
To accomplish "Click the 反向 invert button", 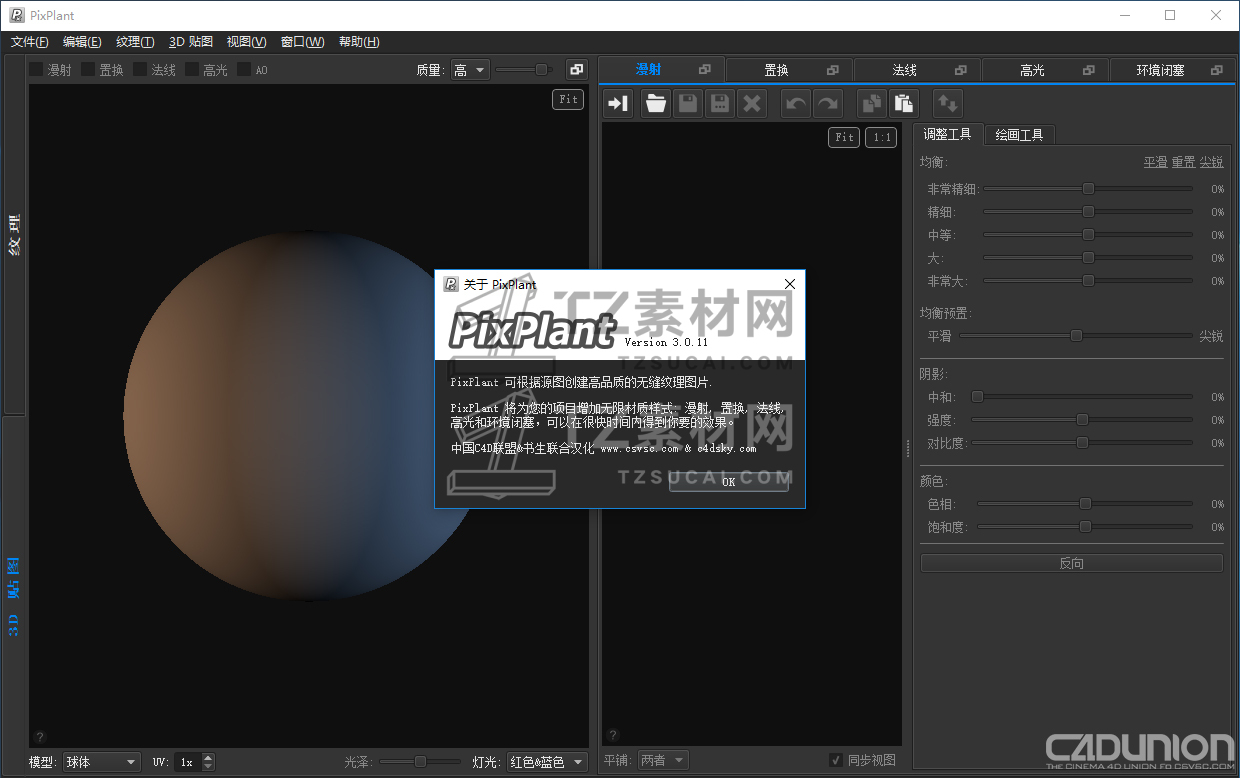I will pyautogui.click(x=1071, y=563).
